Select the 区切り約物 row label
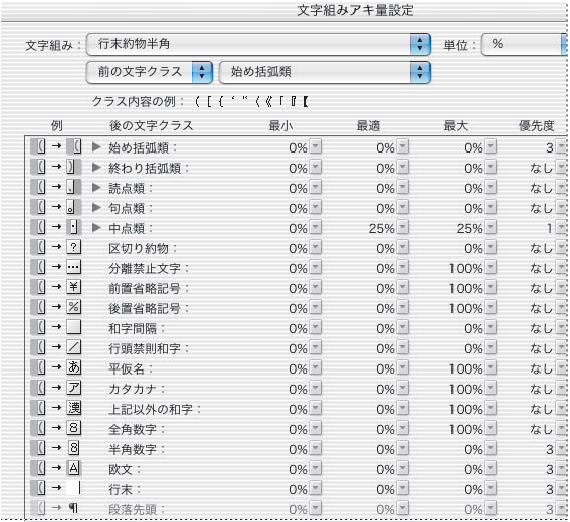Image resolution: width=570 pixels, height=522 pixels. [x=142, y=248]
